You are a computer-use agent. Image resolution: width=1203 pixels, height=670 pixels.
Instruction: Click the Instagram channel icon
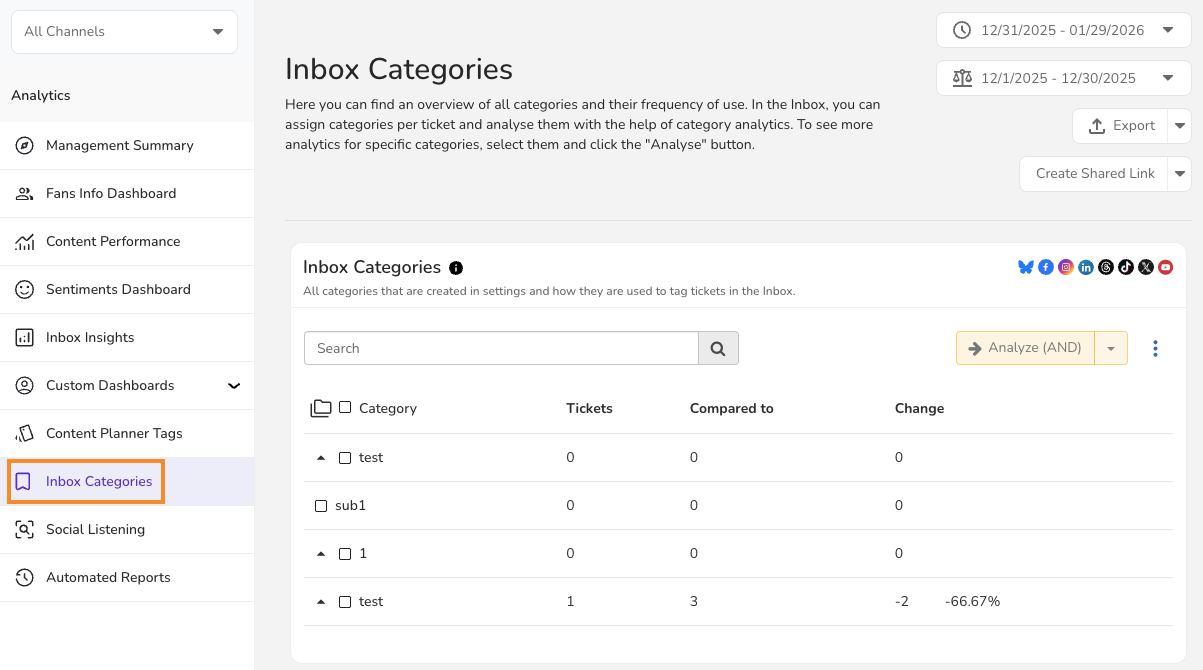coord(1066,267)
